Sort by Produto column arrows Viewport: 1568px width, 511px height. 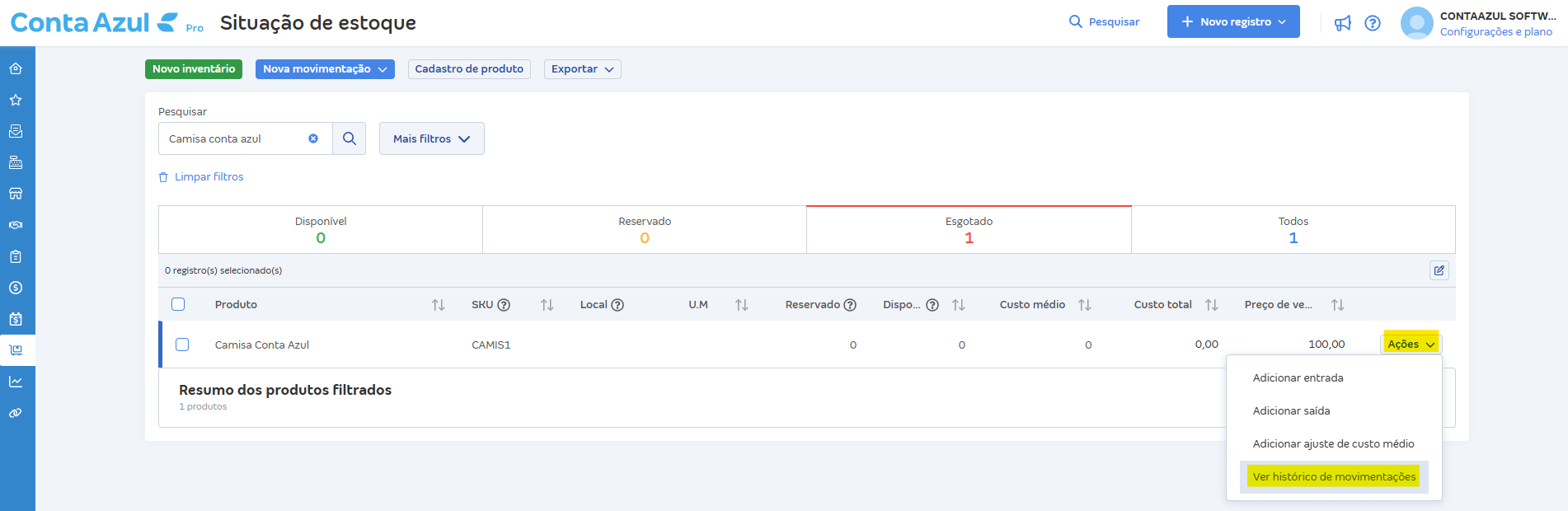coord(438,305)
